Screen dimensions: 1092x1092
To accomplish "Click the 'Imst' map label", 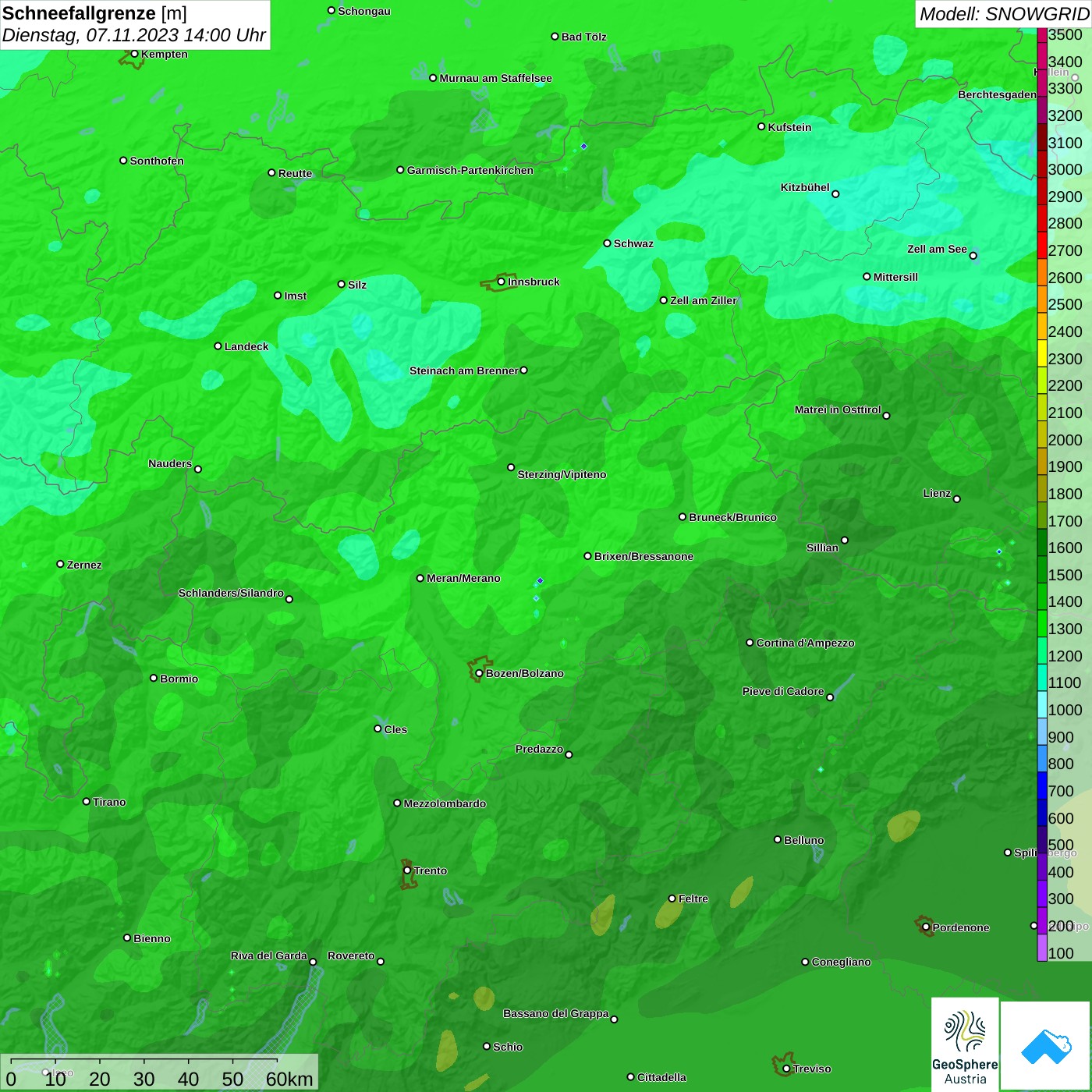I will [296, 296].
